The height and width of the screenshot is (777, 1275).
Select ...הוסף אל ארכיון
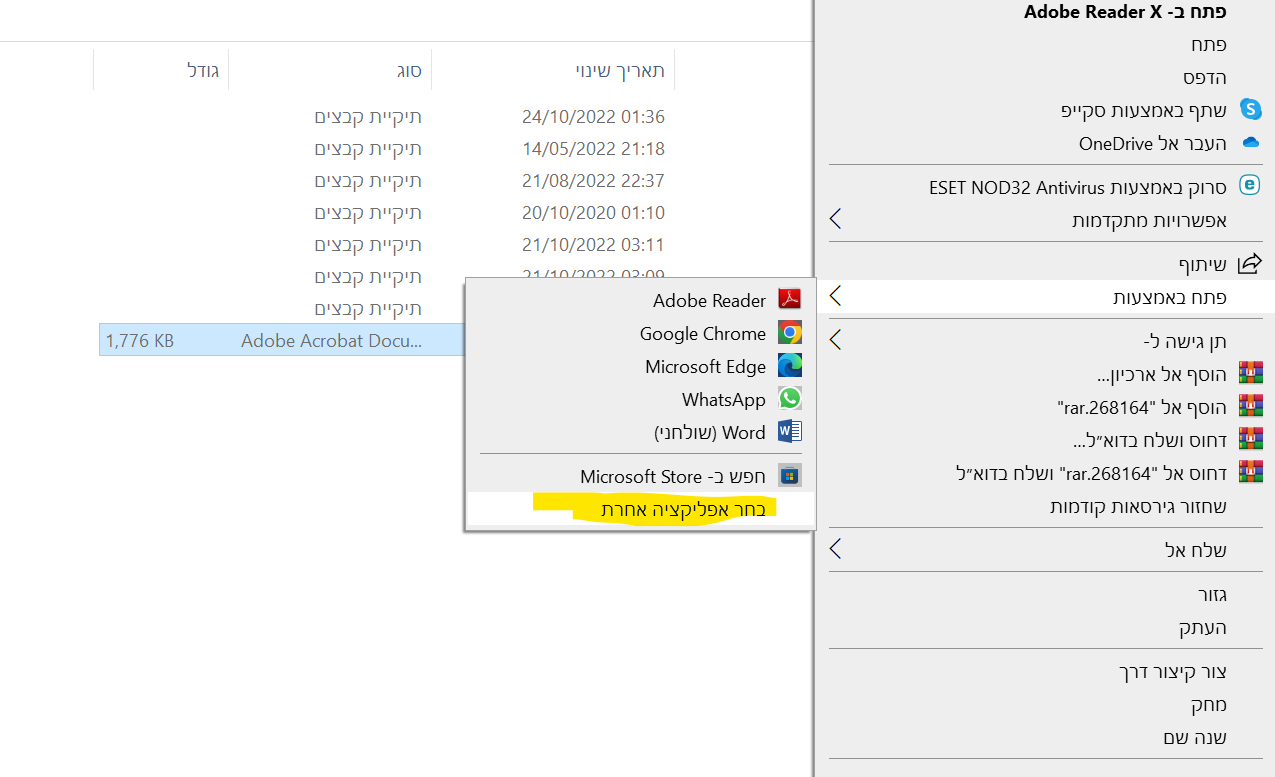[1161, 374]
